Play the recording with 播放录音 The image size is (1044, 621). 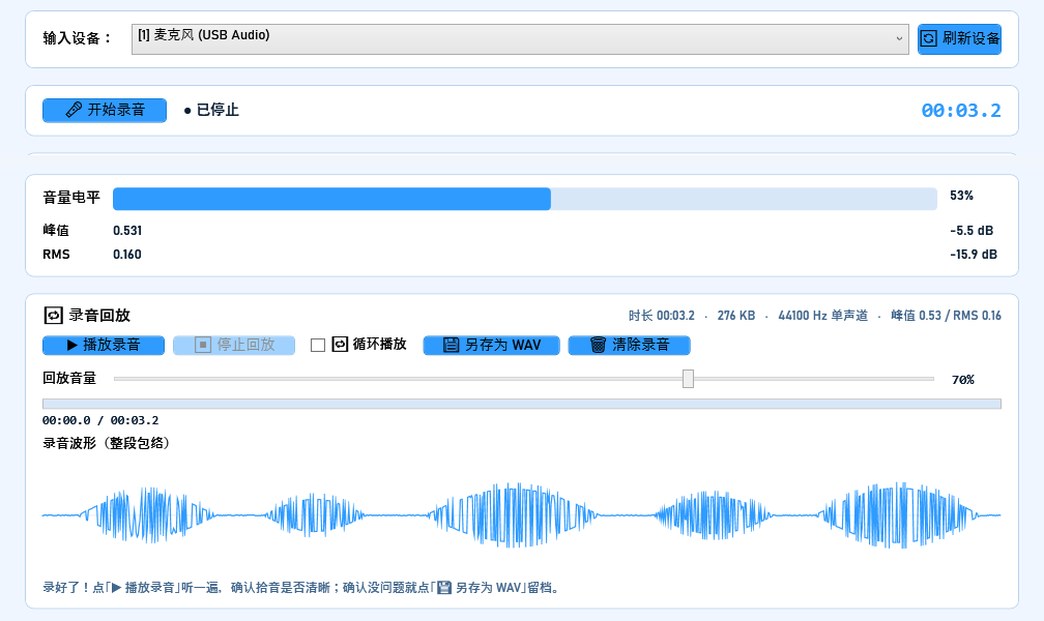click(103, 345)
